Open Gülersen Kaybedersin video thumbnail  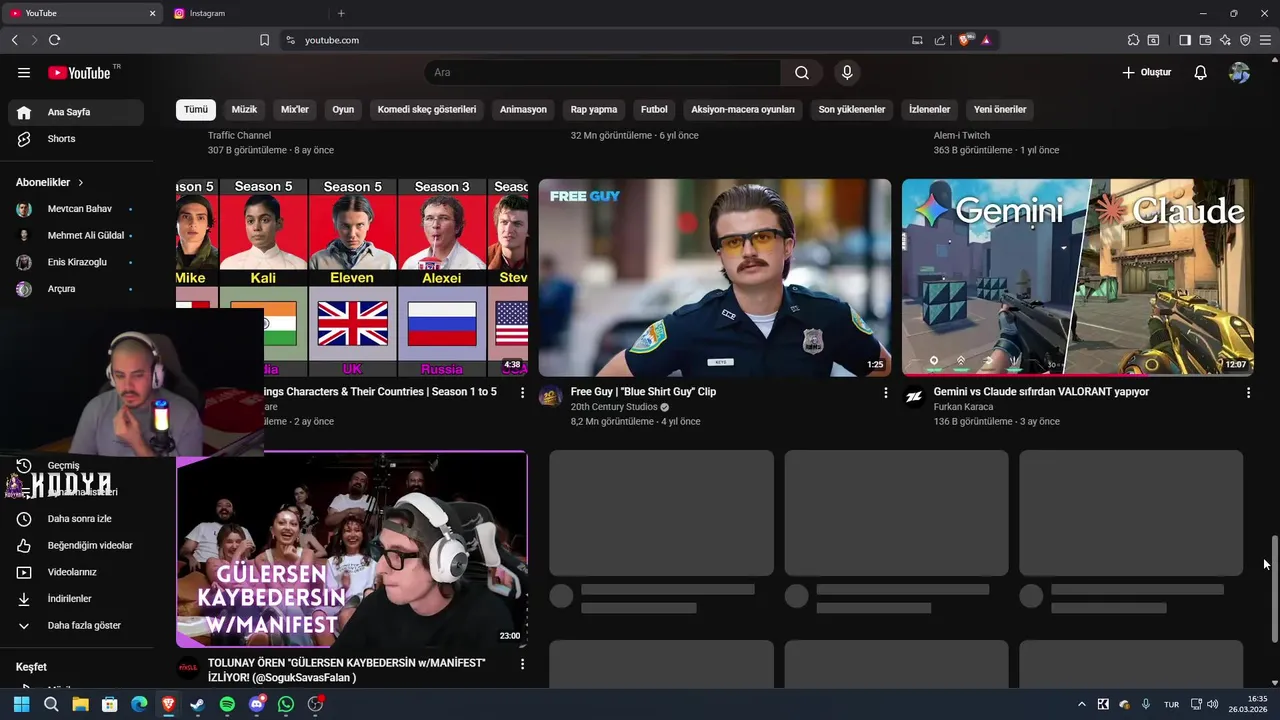pyautogui.click(x=352, y=549)
